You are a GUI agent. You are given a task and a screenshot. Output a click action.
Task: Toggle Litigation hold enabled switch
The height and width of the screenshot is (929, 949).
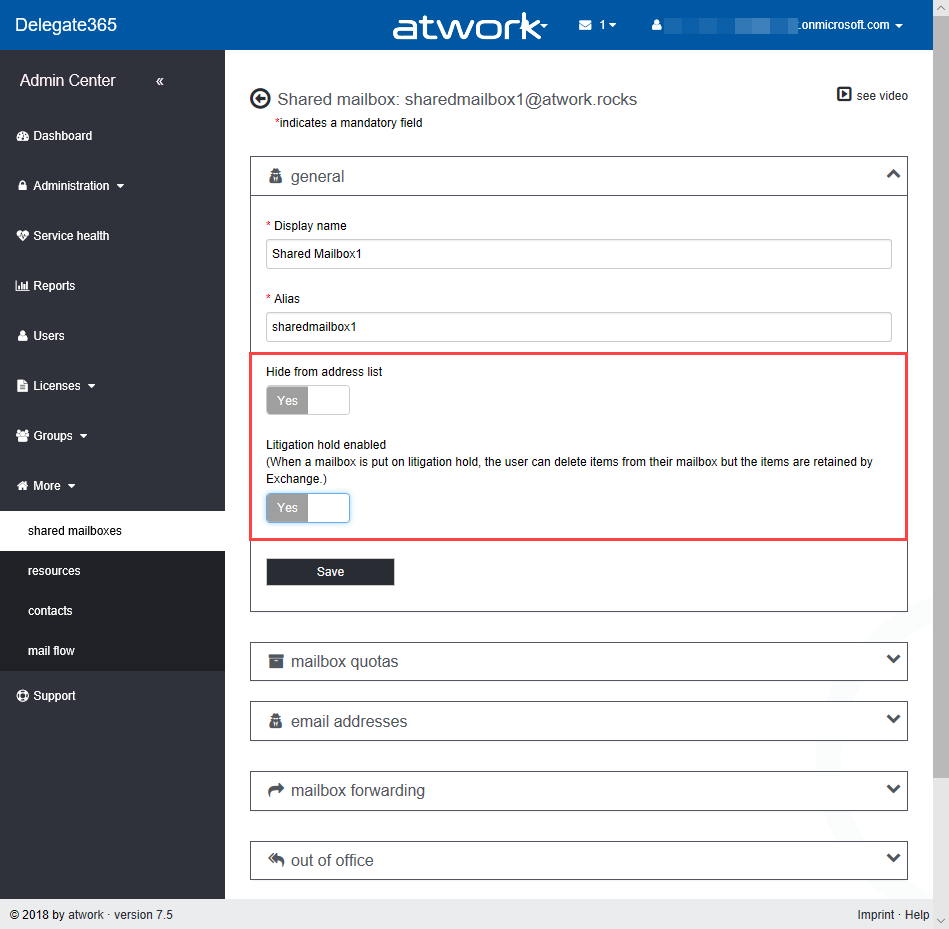click(308, 508)
